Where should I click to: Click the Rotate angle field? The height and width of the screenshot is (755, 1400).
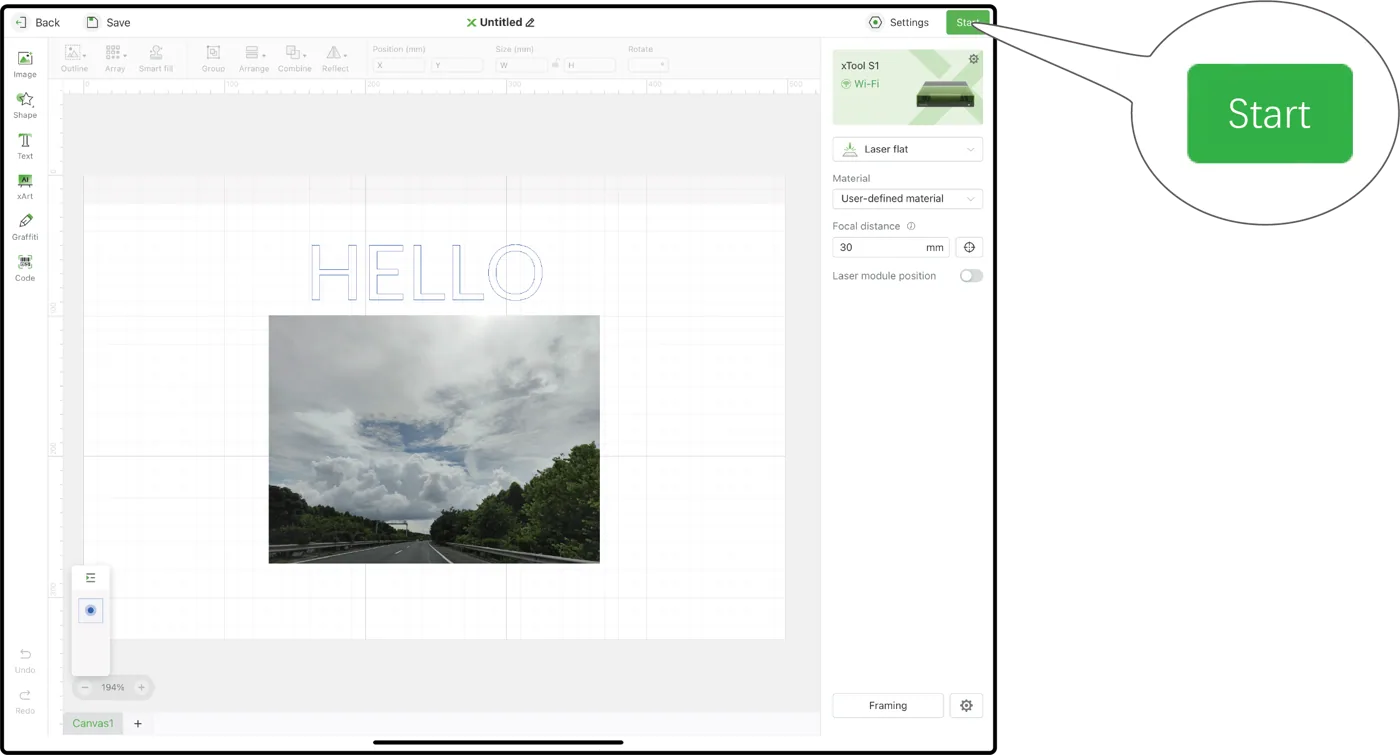(x=647, y=65)
